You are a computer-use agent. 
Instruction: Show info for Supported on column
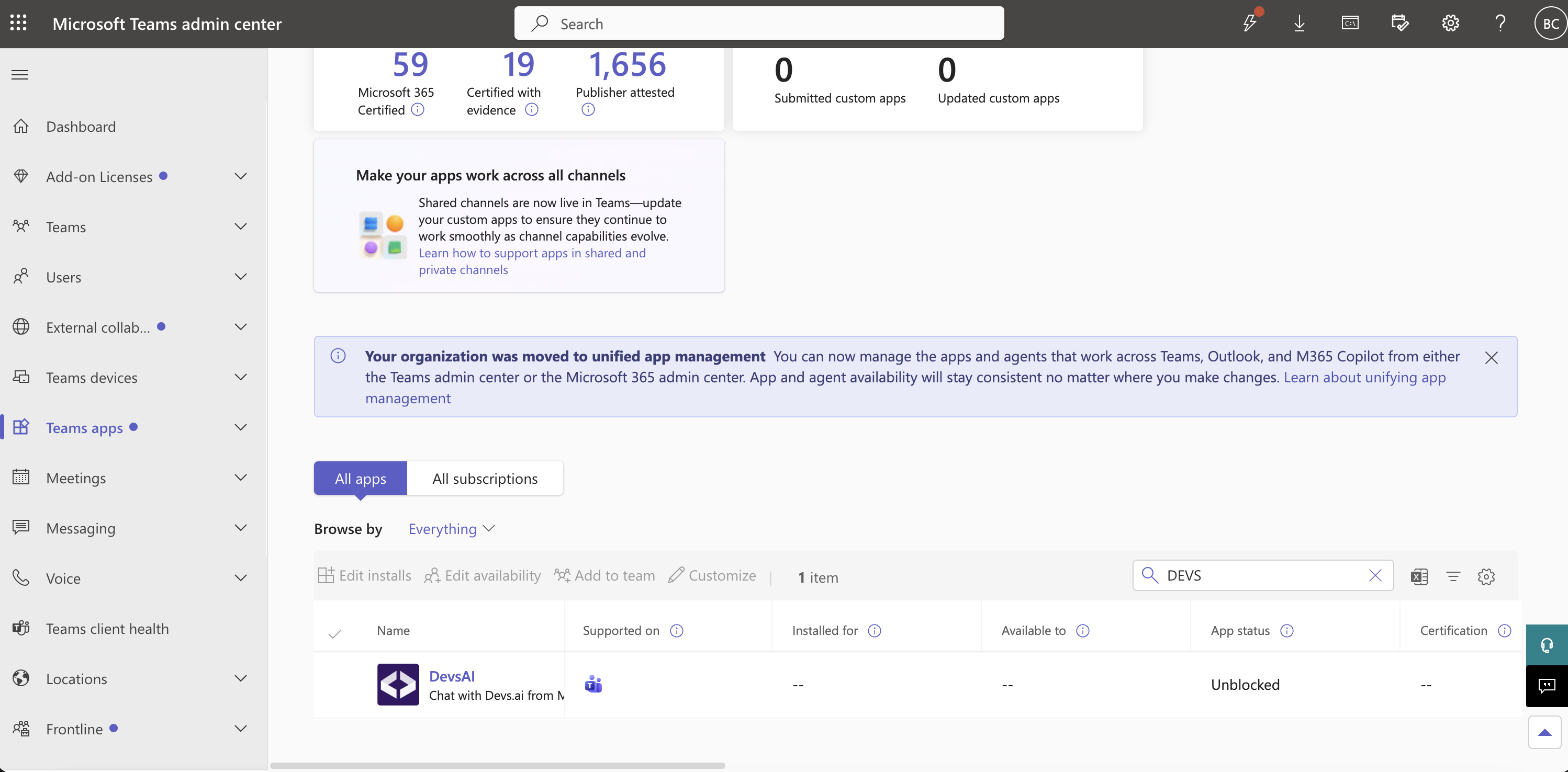pos(676,630)
